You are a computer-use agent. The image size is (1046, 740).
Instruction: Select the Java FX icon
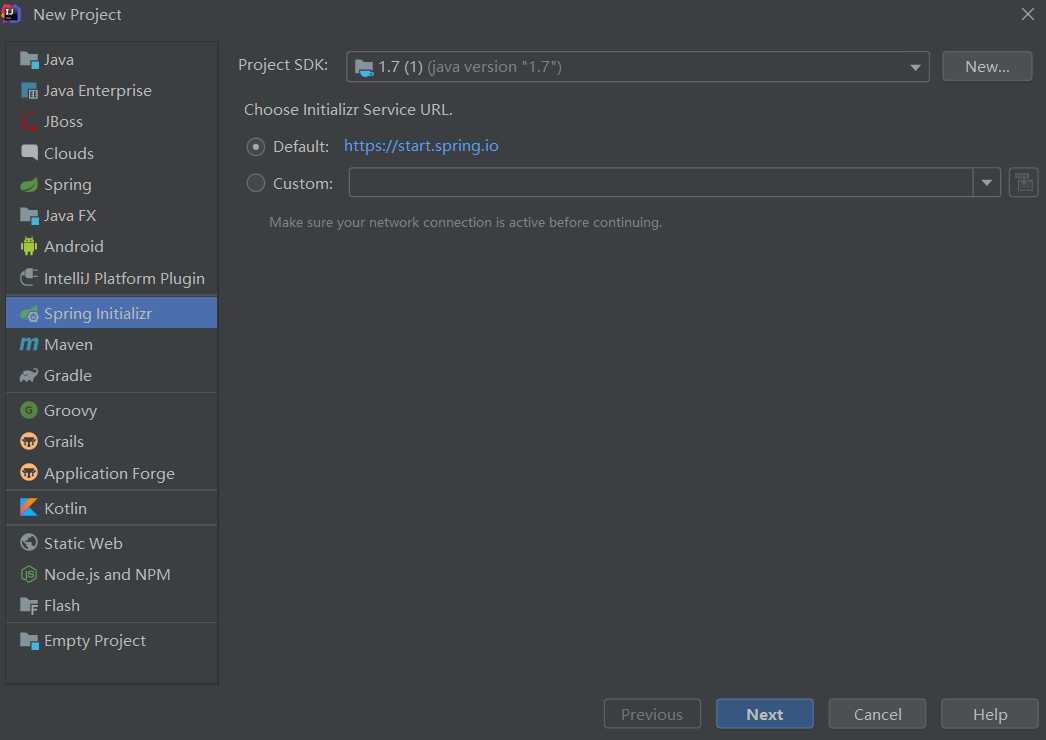tap(29, 216)
